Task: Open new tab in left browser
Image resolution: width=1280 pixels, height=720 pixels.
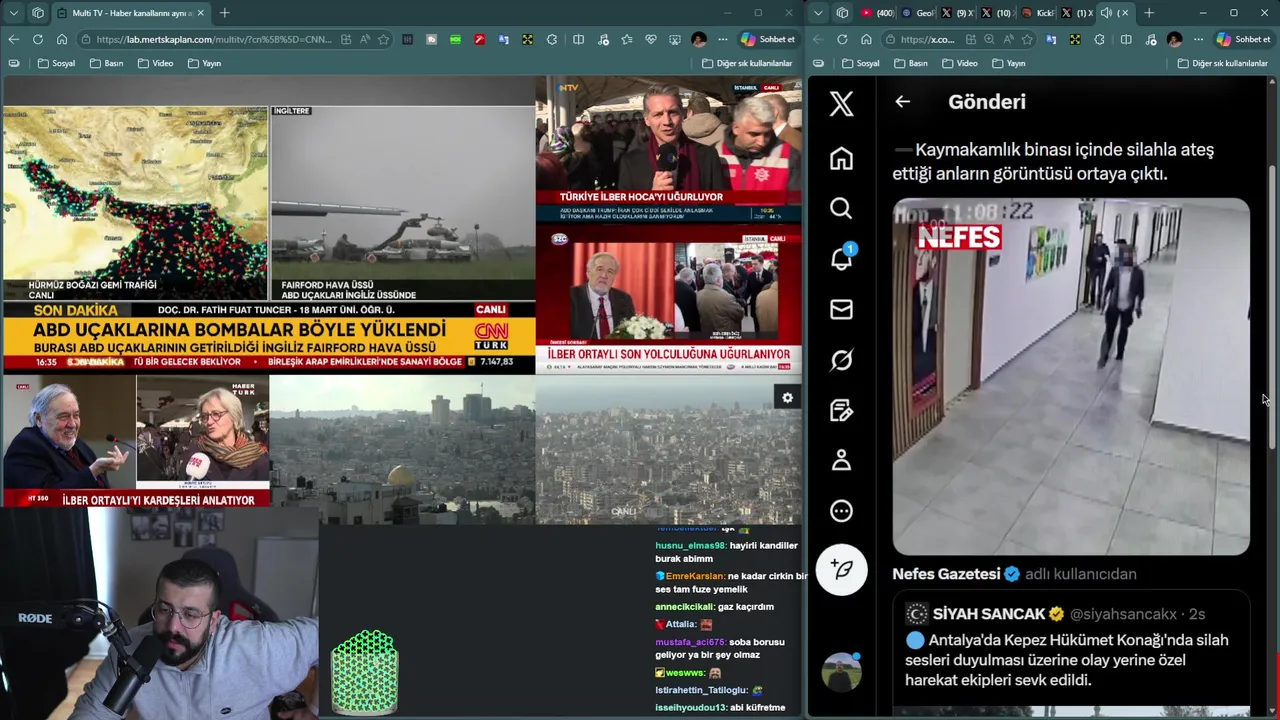Action: click(224, 13)
